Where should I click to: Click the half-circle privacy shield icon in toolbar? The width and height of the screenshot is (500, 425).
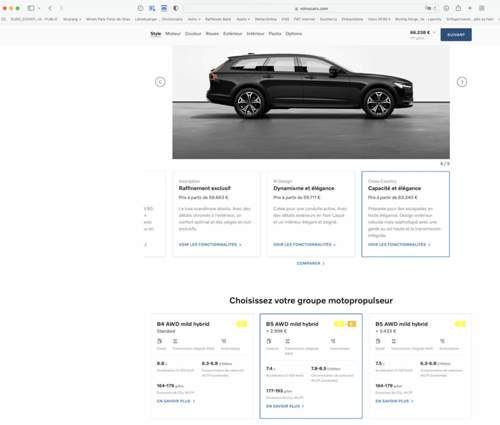[176, 8]
